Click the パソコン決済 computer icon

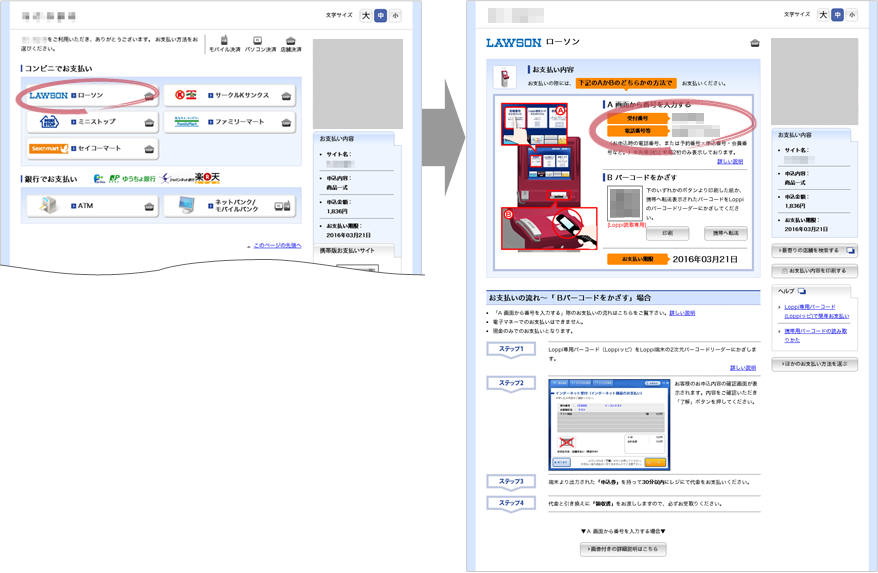(258, 40)
